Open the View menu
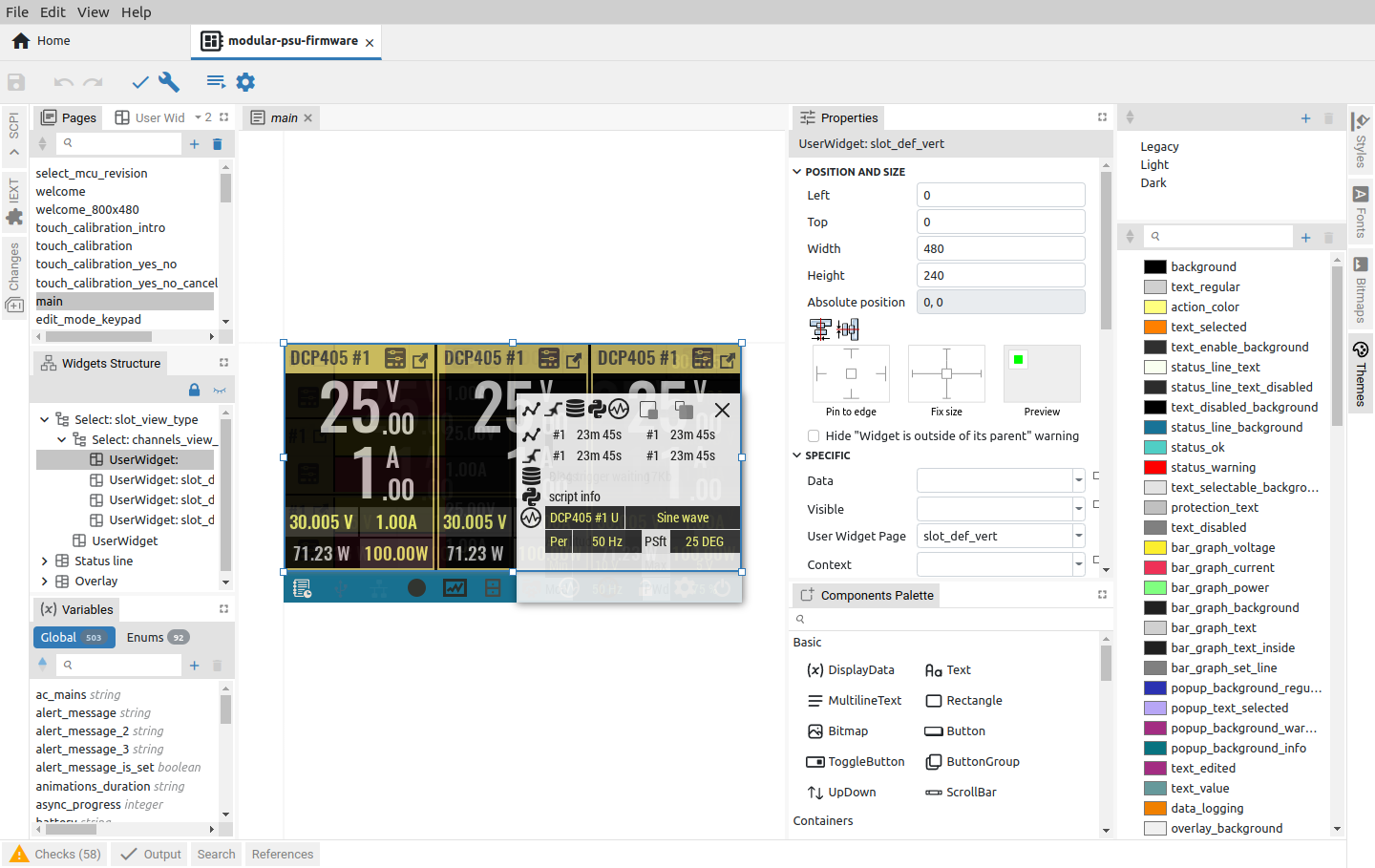1375x868 pixels. (x=93, y=12)
